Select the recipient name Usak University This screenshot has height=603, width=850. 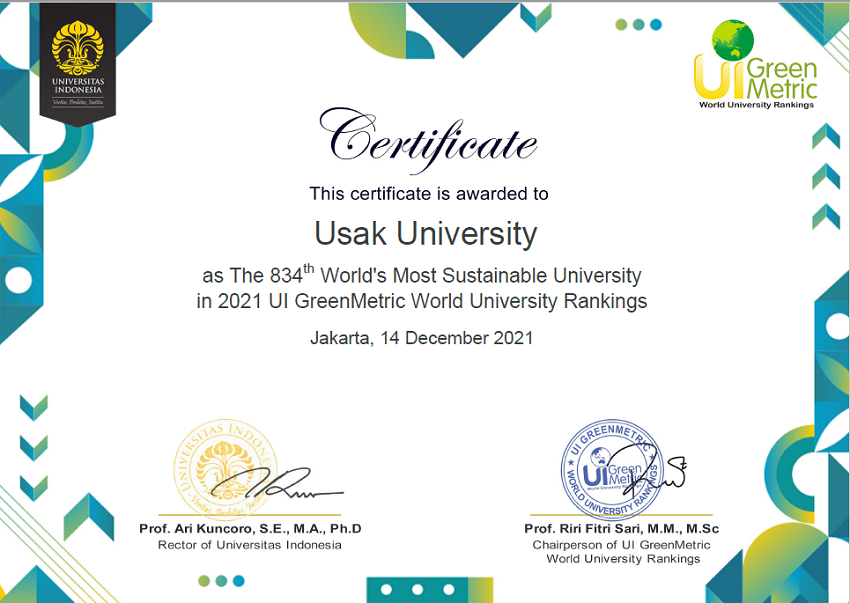426,234
